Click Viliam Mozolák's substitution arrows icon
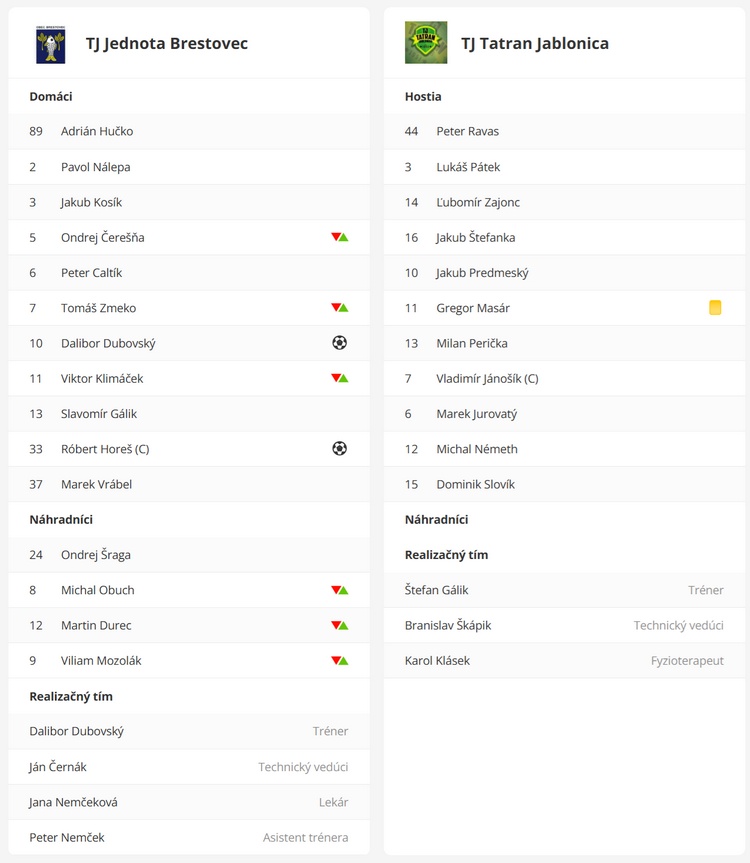This screenshot has height=863, width=750. [x=340, y=660]
